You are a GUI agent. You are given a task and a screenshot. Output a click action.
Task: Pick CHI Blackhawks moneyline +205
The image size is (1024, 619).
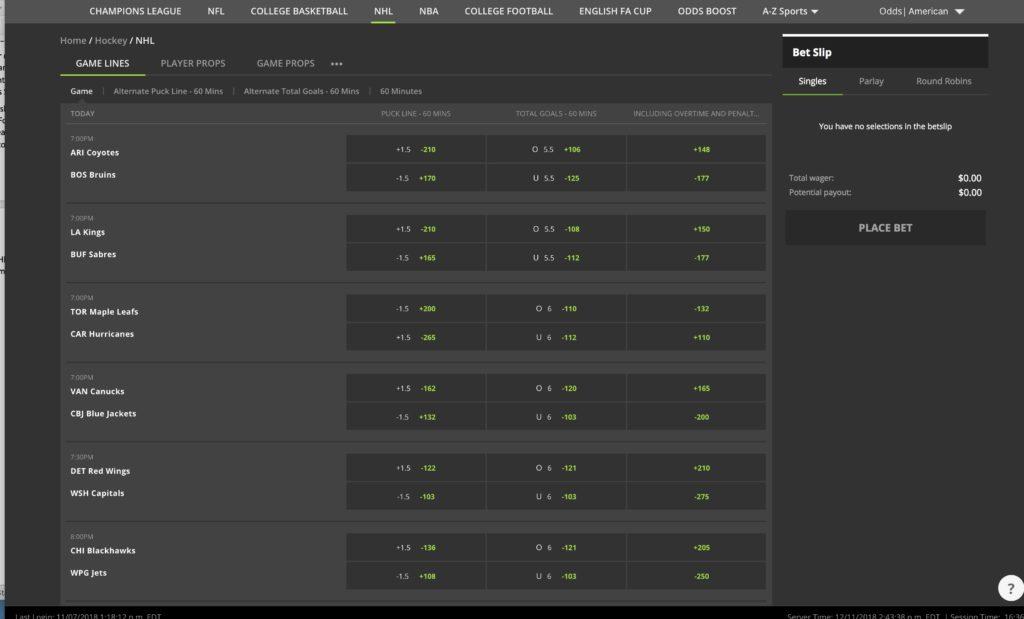696,548
